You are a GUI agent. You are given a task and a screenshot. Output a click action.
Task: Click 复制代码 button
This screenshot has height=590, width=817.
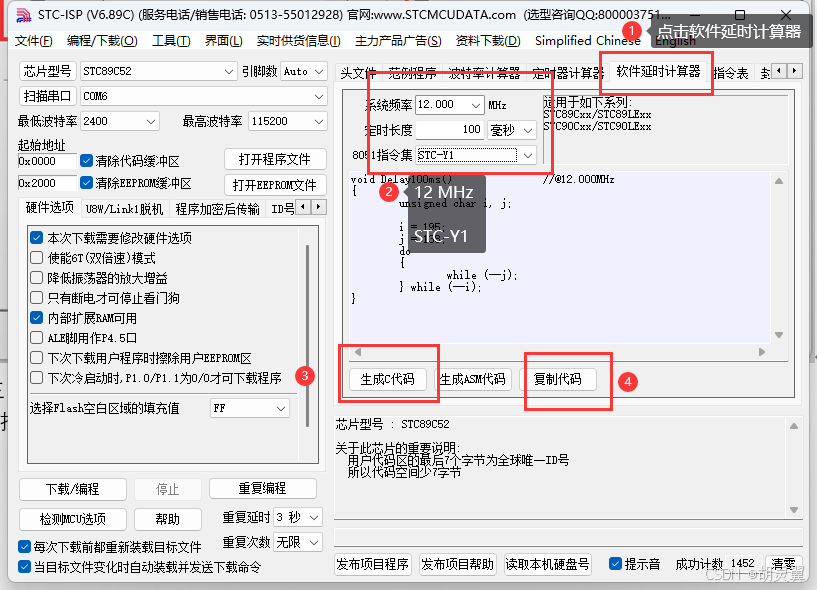558,379
